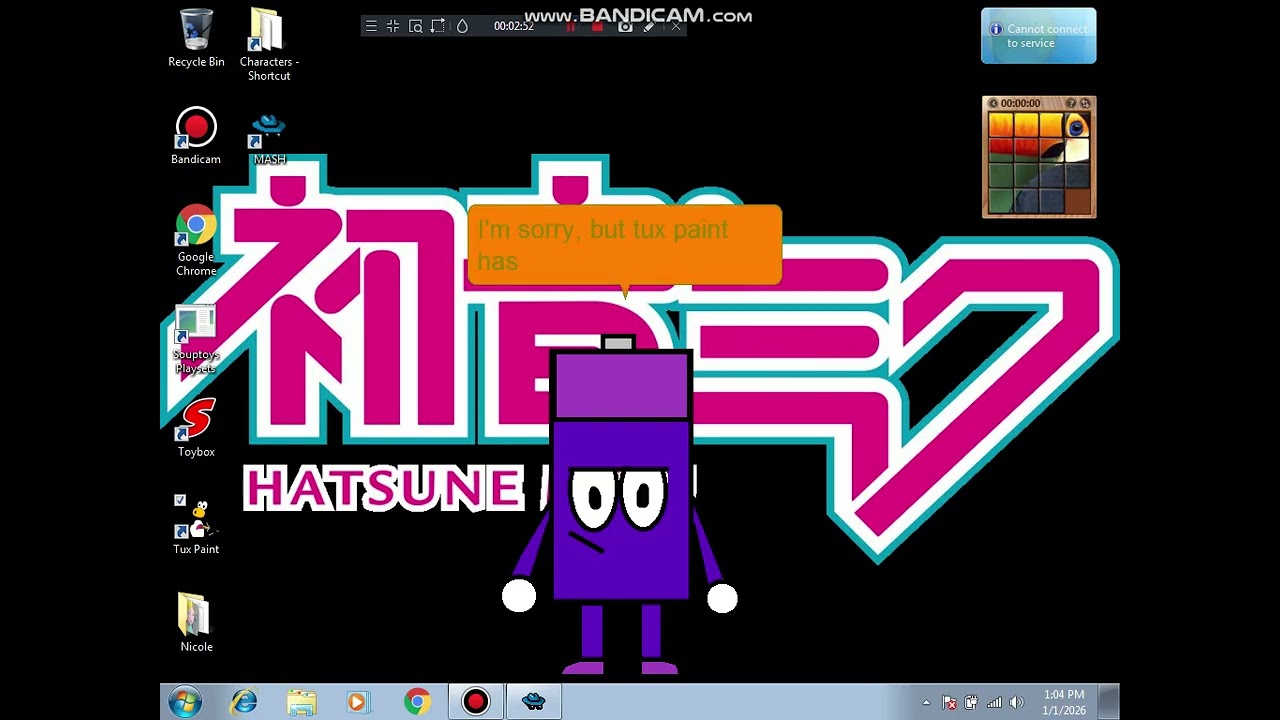Image resolution: width=1280 pixels, height=720 pixels.
Task: Select the Bandicam desktop shortcut
Action: click(196, 136)
